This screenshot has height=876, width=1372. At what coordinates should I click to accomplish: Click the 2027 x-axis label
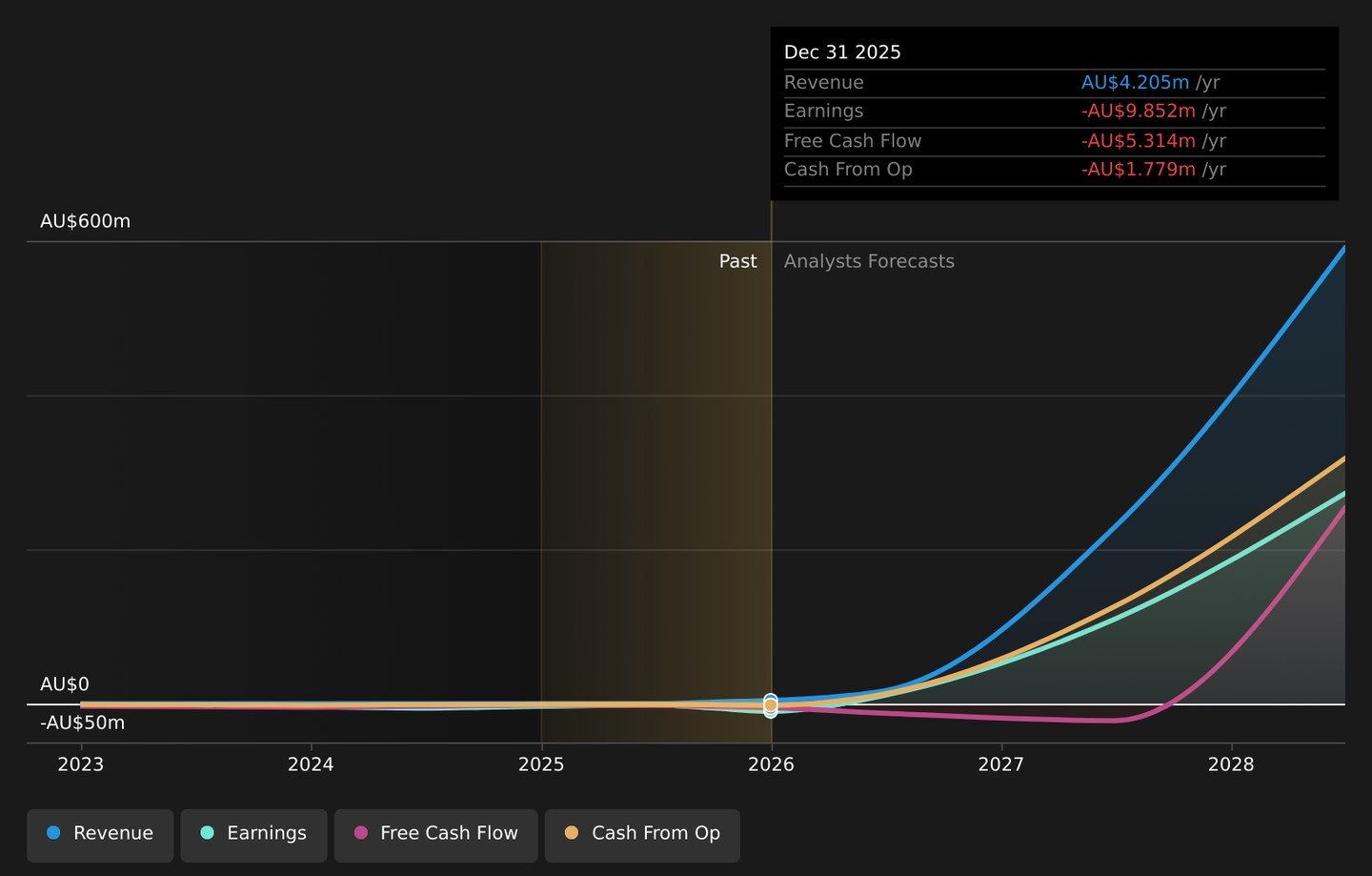click(1001, 764)
